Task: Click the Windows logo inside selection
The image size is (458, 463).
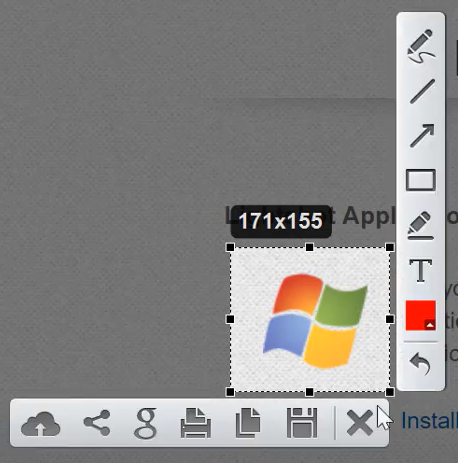Action: pyautogui.click(x=315, y=321)
